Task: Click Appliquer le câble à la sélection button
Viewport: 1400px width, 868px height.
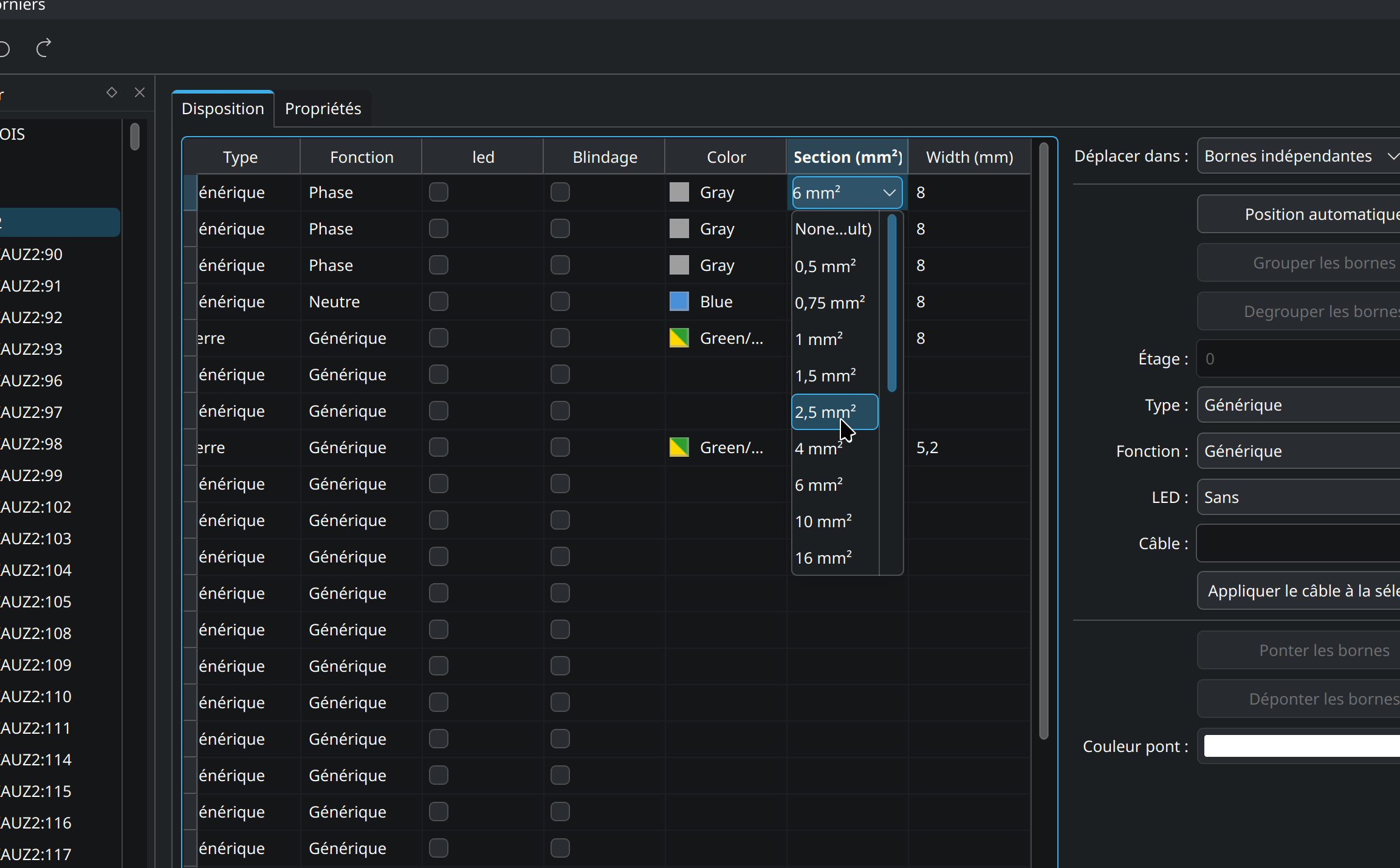Action: click(1299, 591)
